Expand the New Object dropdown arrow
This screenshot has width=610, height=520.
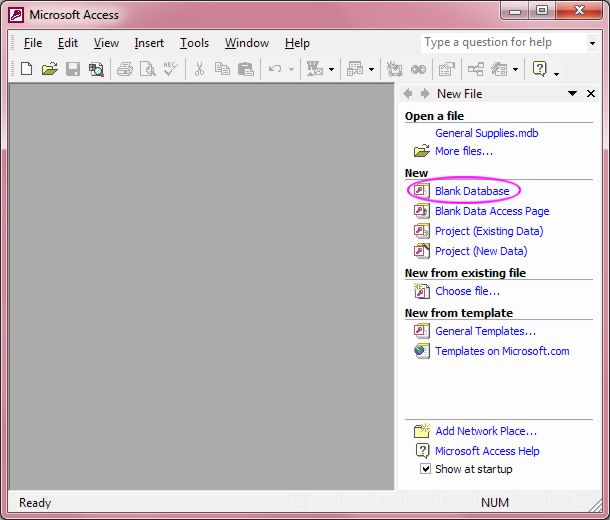click(515, 70)
